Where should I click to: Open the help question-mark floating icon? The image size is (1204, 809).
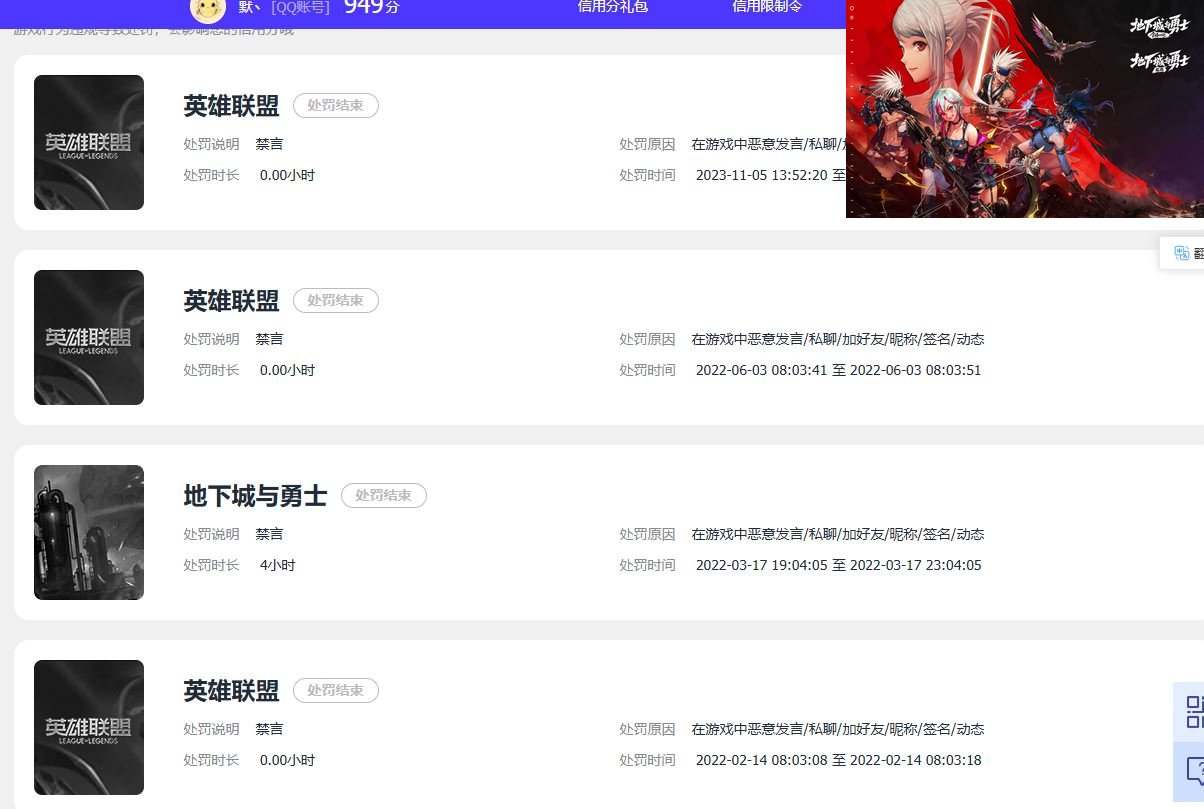(1194, 770)
